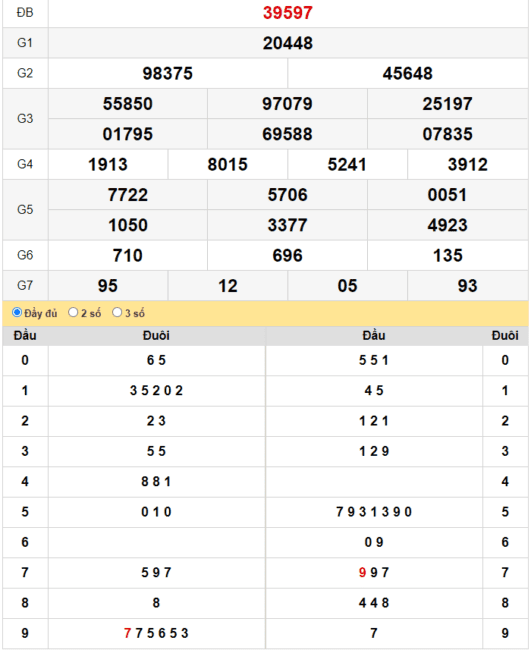This screenshot has height=650, width=531.
Task: Click the tail digits '7 7 5 6 5 3'
Action: [x=156, y=633]
